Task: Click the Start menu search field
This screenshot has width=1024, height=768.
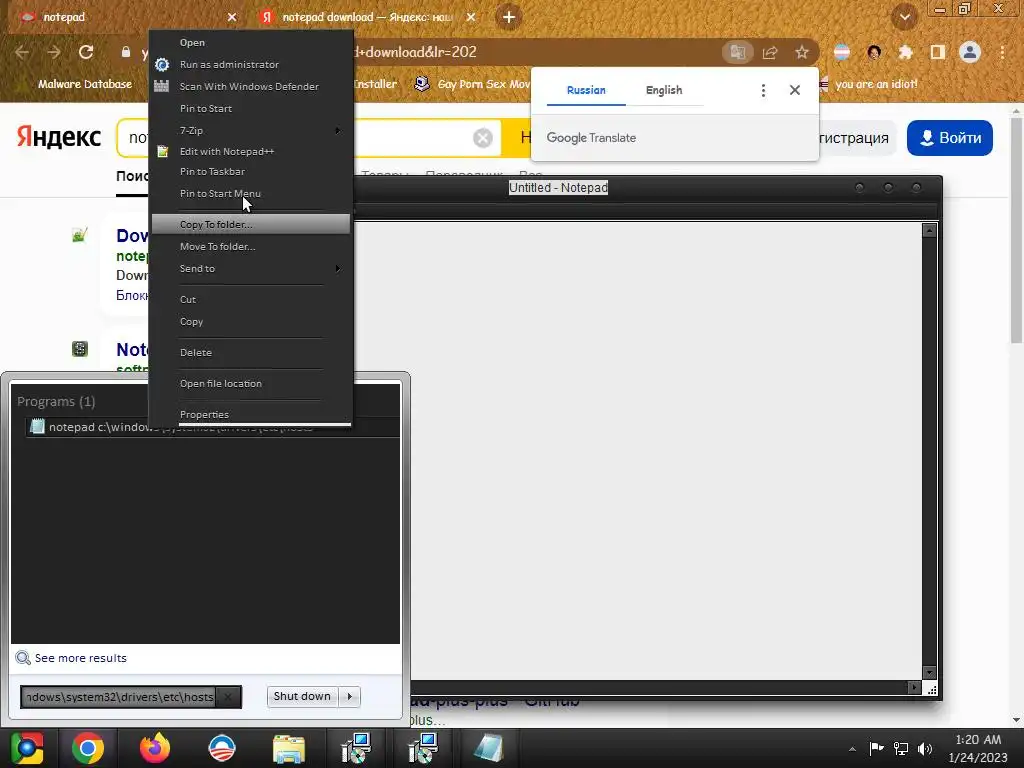Action: tap(119, 697)
